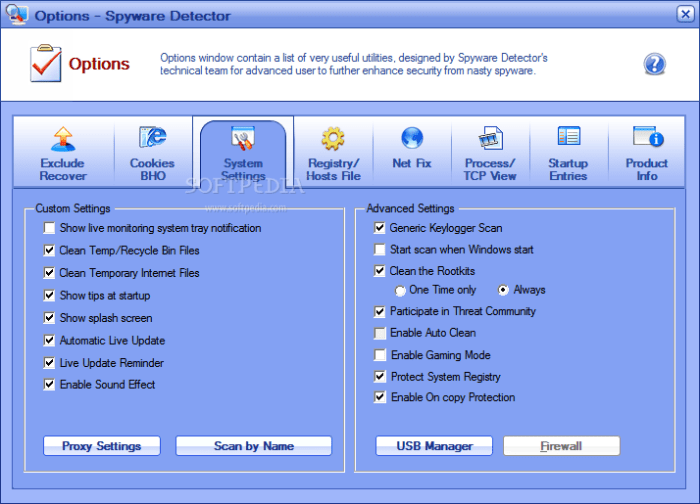Switch to Registry/Hosts File tab label
The width and height of the screenshot is (700, 504).
333,170
